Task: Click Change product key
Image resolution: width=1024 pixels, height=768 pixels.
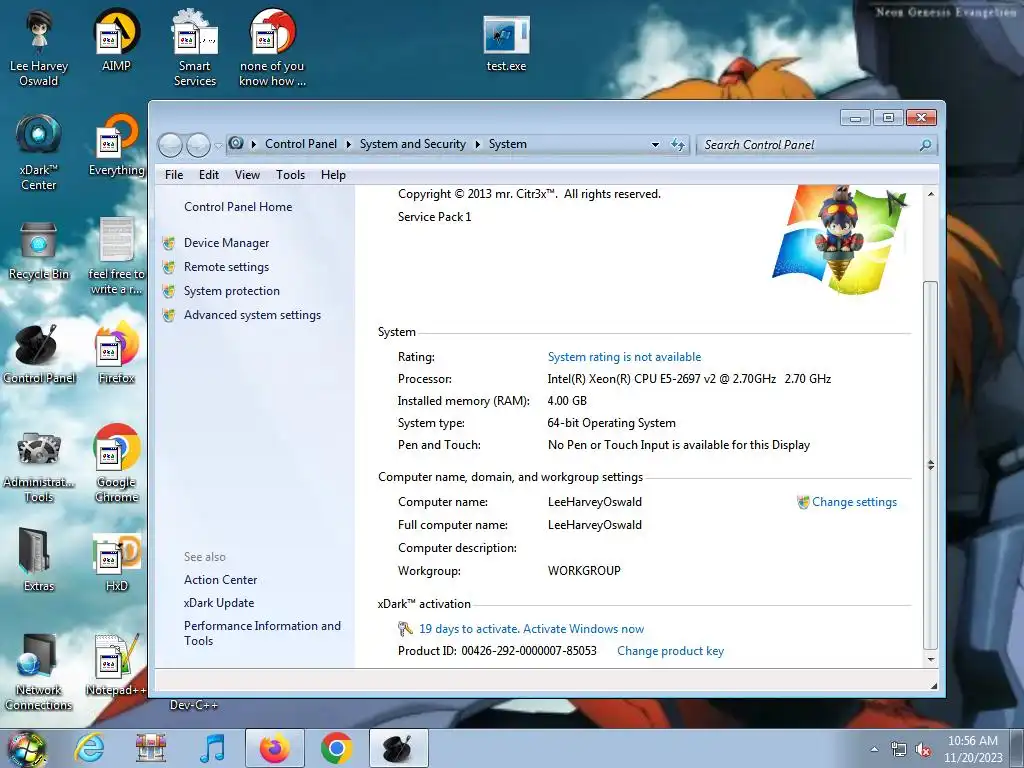Action: click(671, 651)
